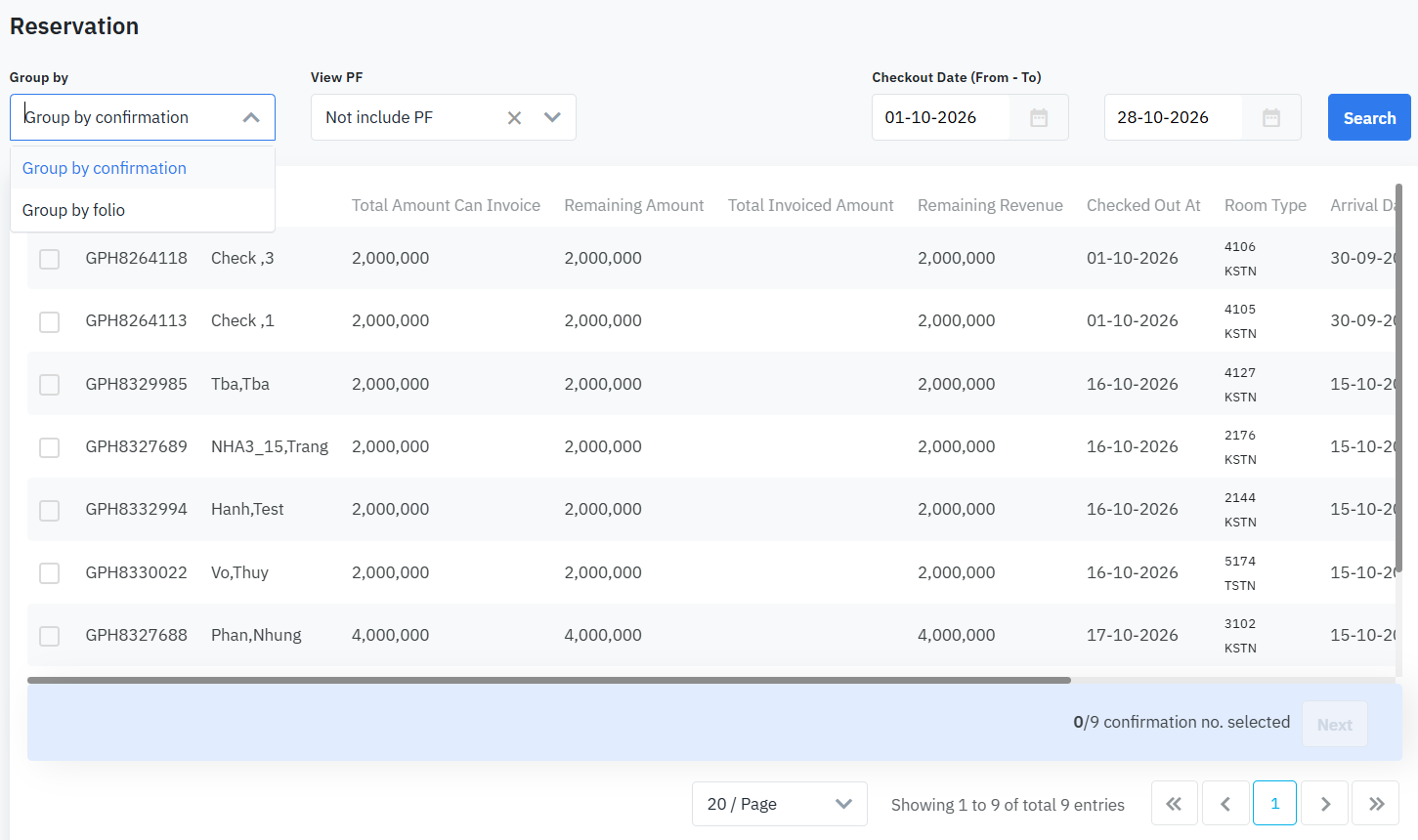Click Total Invoiced Amount column header
1418x840 pixels.
point(811,205)
